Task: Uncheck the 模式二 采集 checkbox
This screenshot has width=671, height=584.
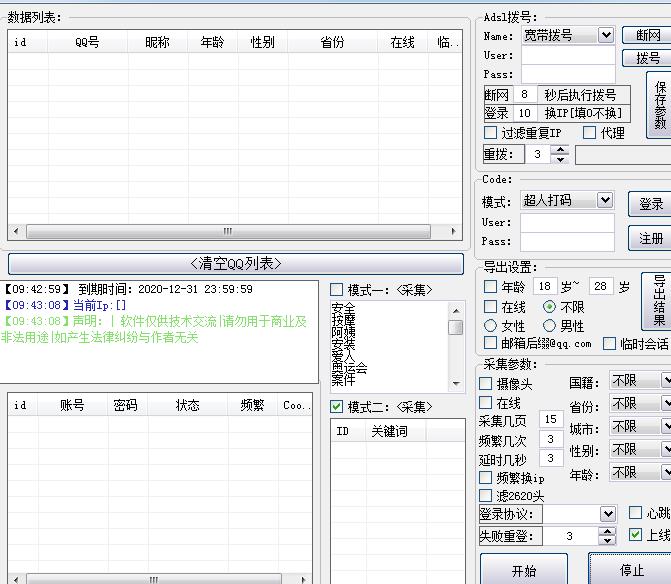Action: point(337,407)
